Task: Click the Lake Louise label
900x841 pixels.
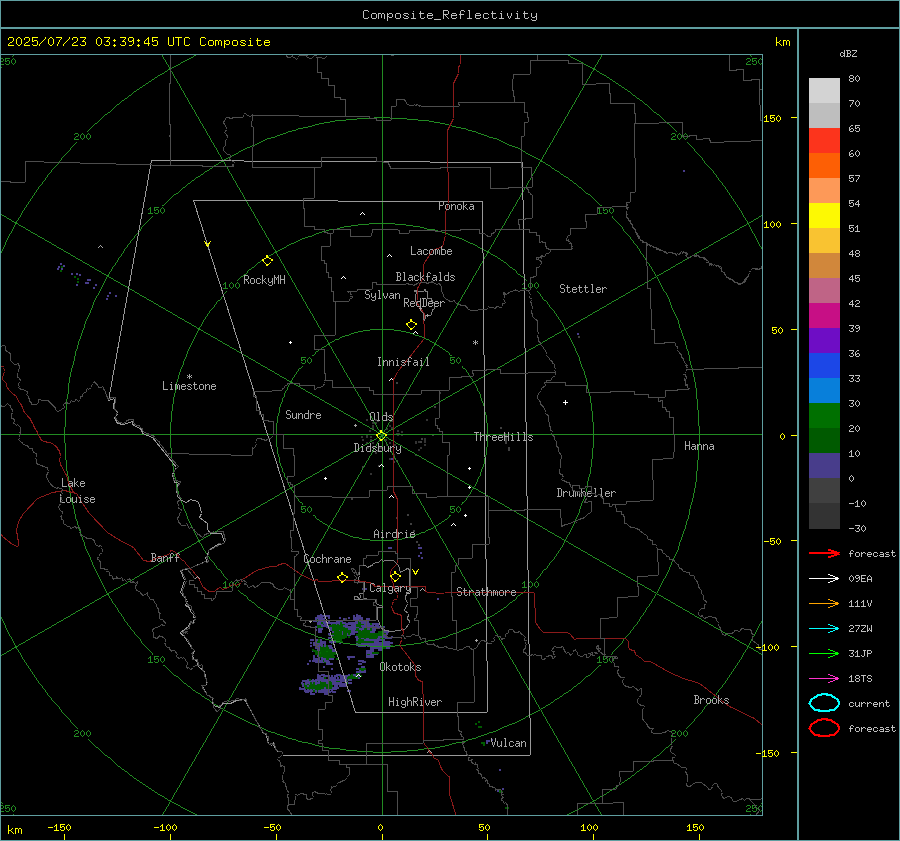Action: pyautogui.click(x=77, y=491)
